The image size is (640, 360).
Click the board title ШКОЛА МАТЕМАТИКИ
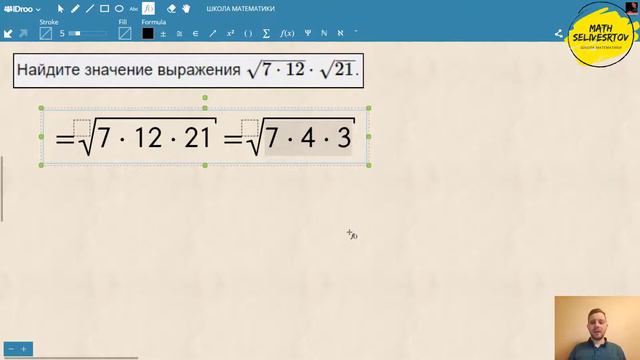pos(240,9)
